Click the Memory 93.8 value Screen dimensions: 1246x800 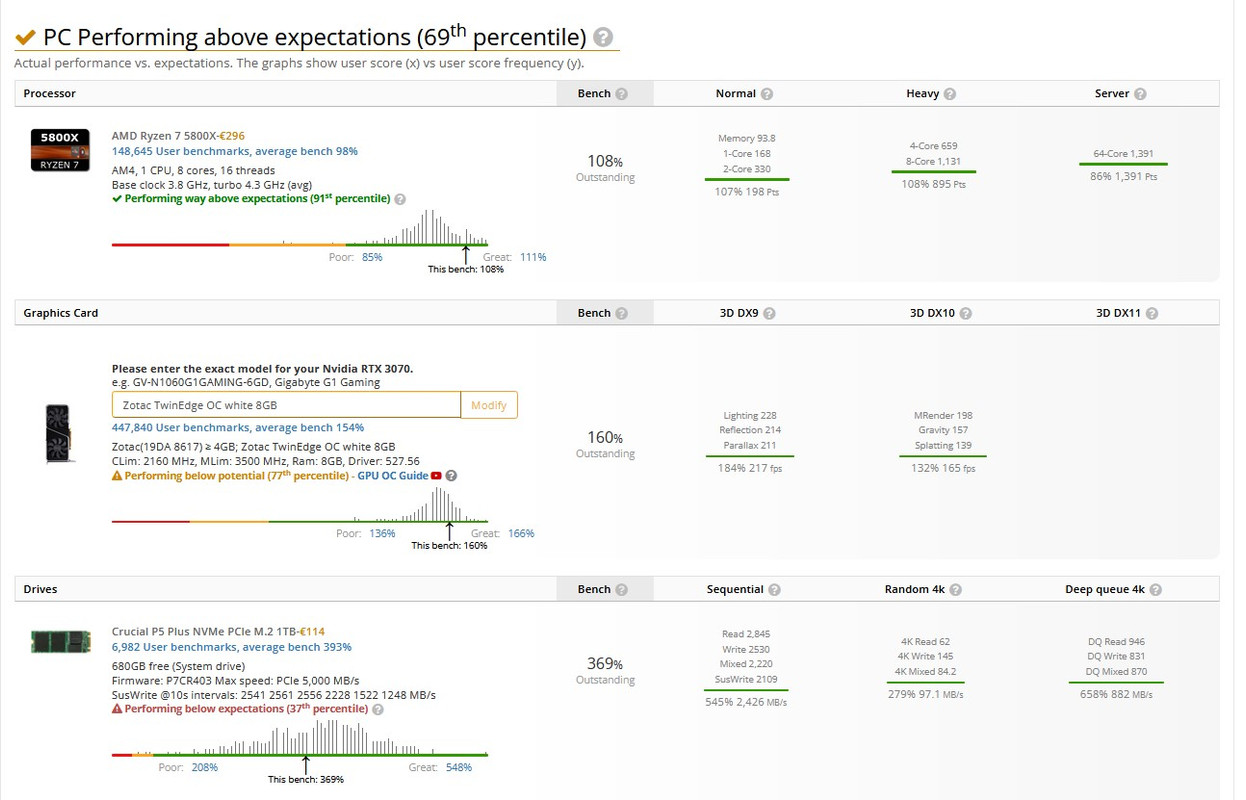tap(746, 139)
